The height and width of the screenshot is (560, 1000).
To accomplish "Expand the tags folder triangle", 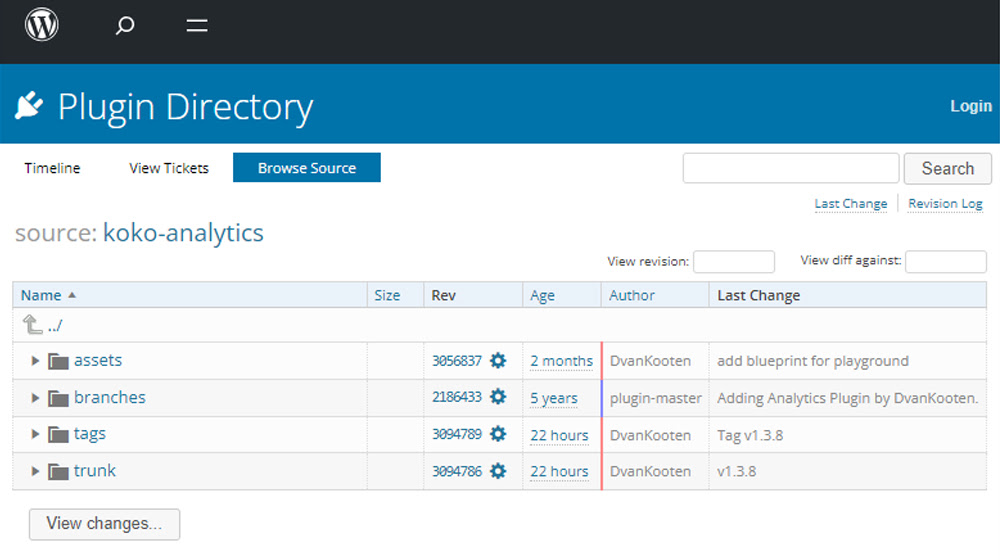I will point(35,434).
